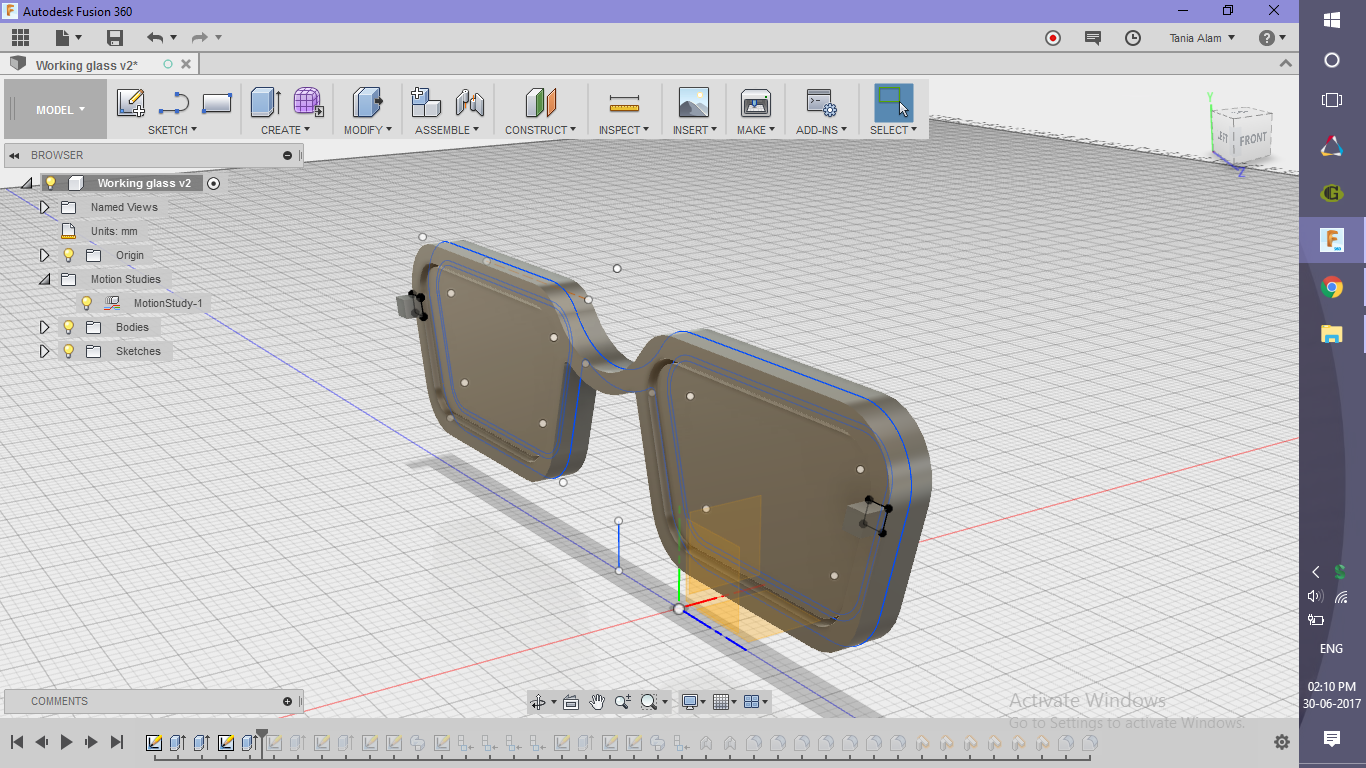Click the Create Form sculpt icon
Image resolution: width=1366 pixels, height=768 pixels.
coord(308,102)
